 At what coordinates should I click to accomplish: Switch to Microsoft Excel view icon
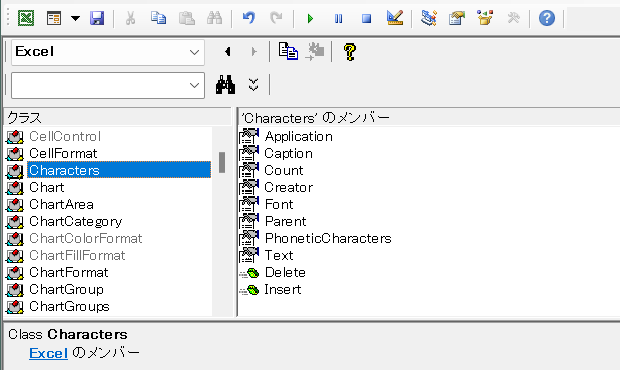26,18
